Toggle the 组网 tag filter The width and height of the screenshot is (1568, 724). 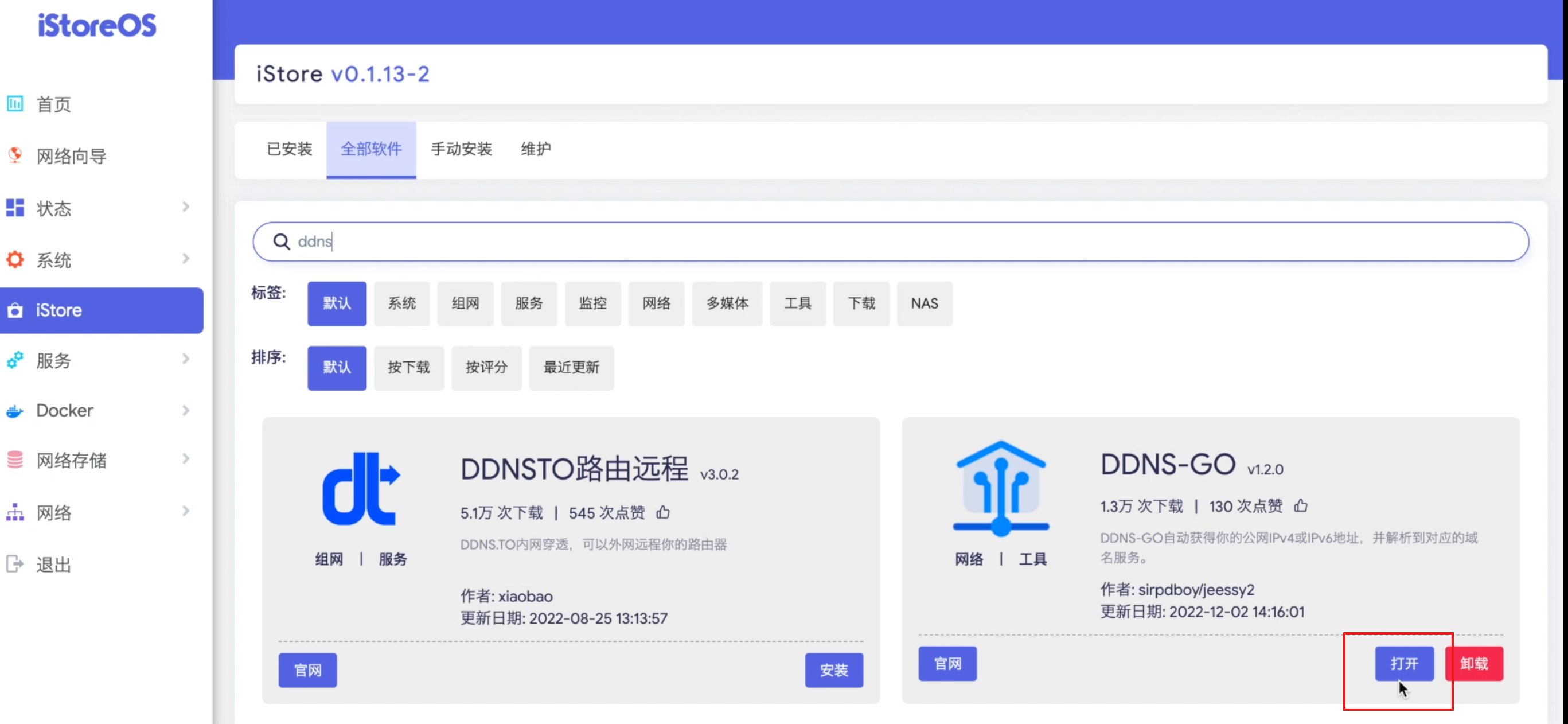[465, 303]
